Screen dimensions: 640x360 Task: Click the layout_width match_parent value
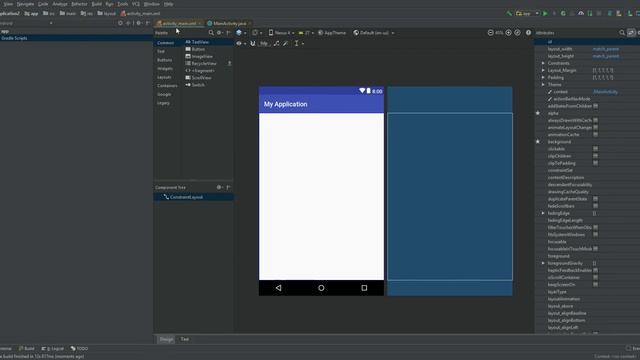pos(606,49)
